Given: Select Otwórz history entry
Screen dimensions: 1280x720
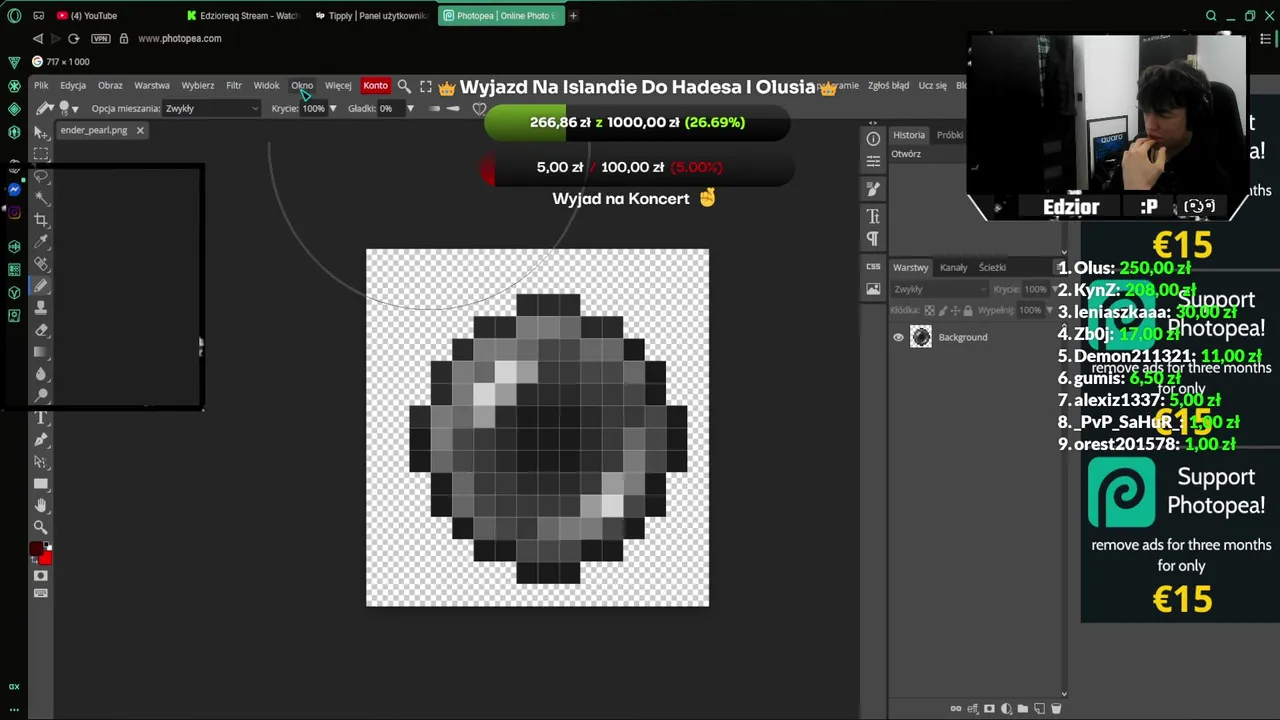Looking at the screenshot, I should 927,154.
